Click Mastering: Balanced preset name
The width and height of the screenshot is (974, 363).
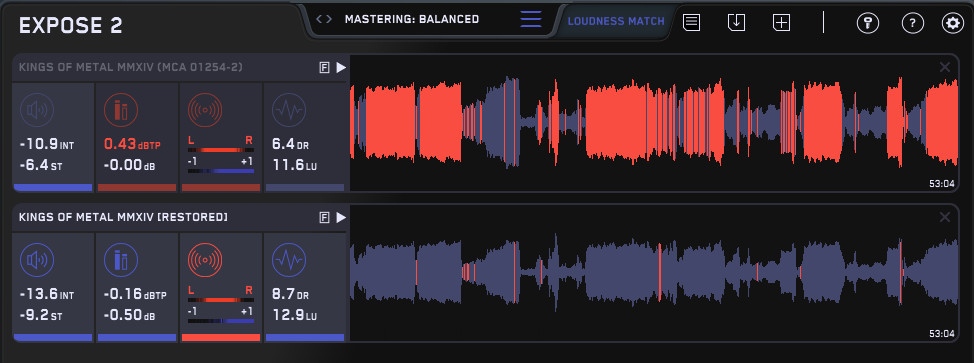[412, 19]
